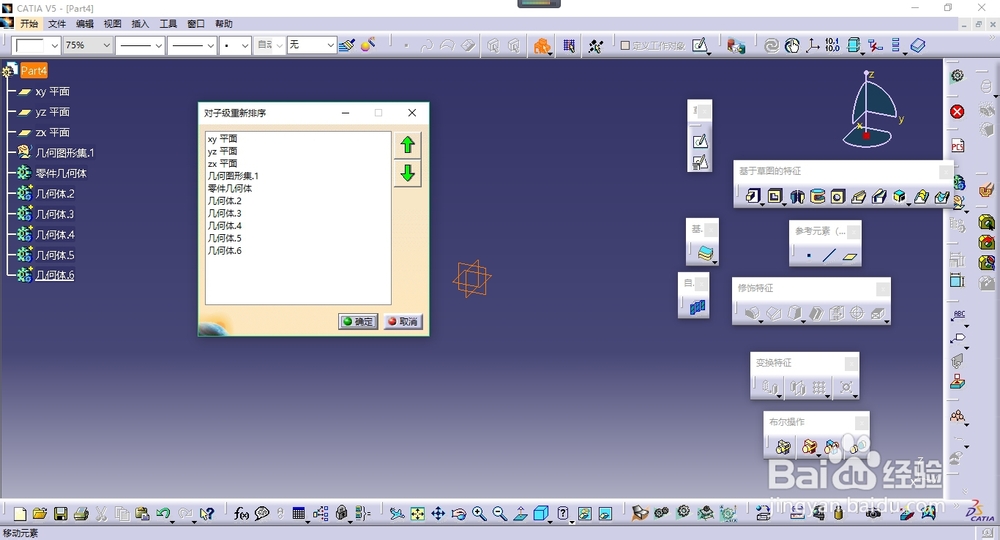Click the red stop icon in right toolbar
Viewport: 1000px width, 540px height.
coord(957,112)
